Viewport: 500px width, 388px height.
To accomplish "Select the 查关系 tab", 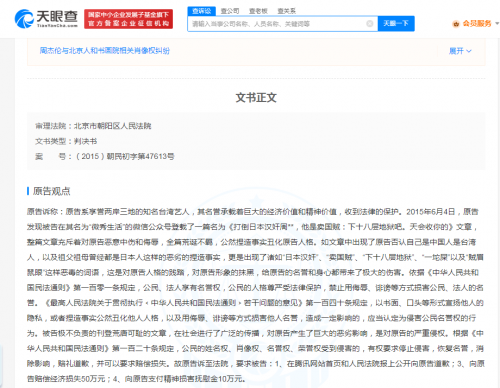I will point(287,11).
